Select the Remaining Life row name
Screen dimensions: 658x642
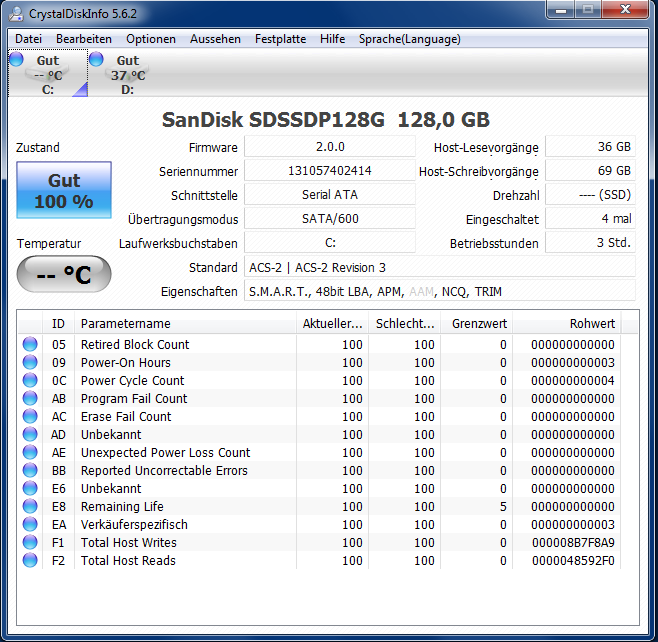(x=122, y=507)
